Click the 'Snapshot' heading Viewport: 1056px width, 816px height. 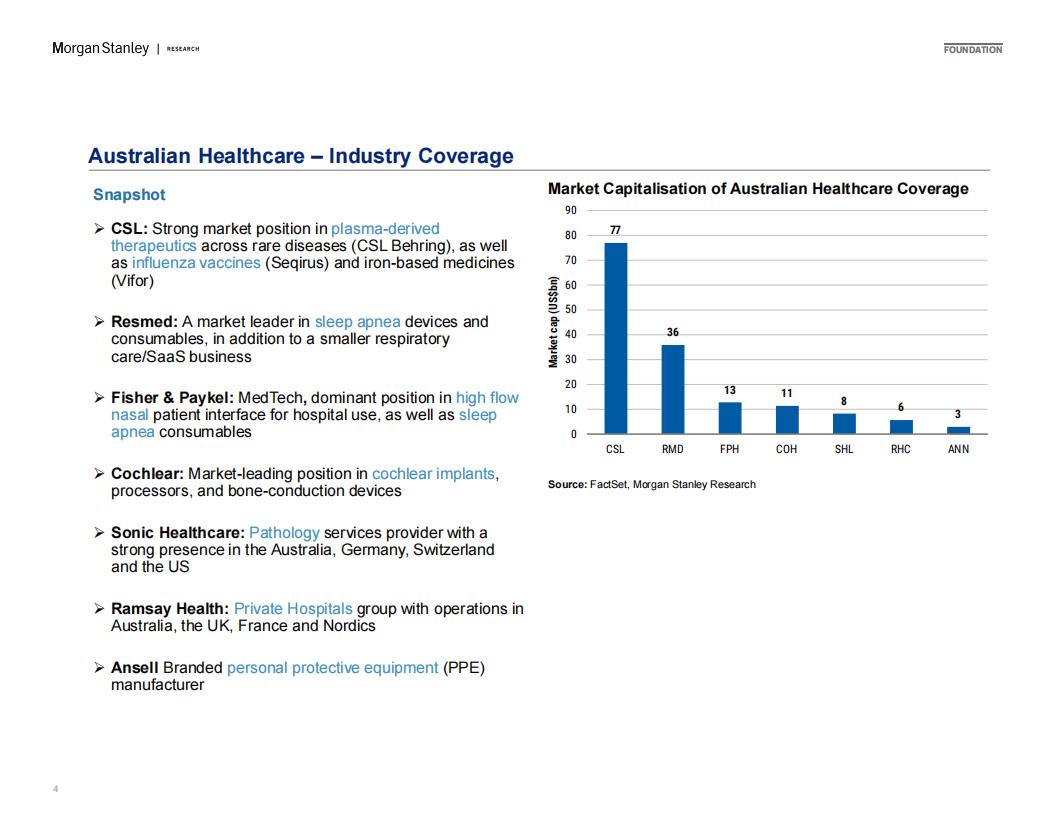click(x=129, y=195)
